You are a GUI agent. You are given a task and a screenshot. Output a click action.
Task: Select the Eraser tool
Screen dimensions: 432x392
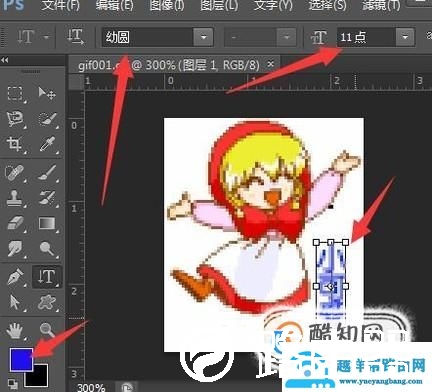coord(15,223)
